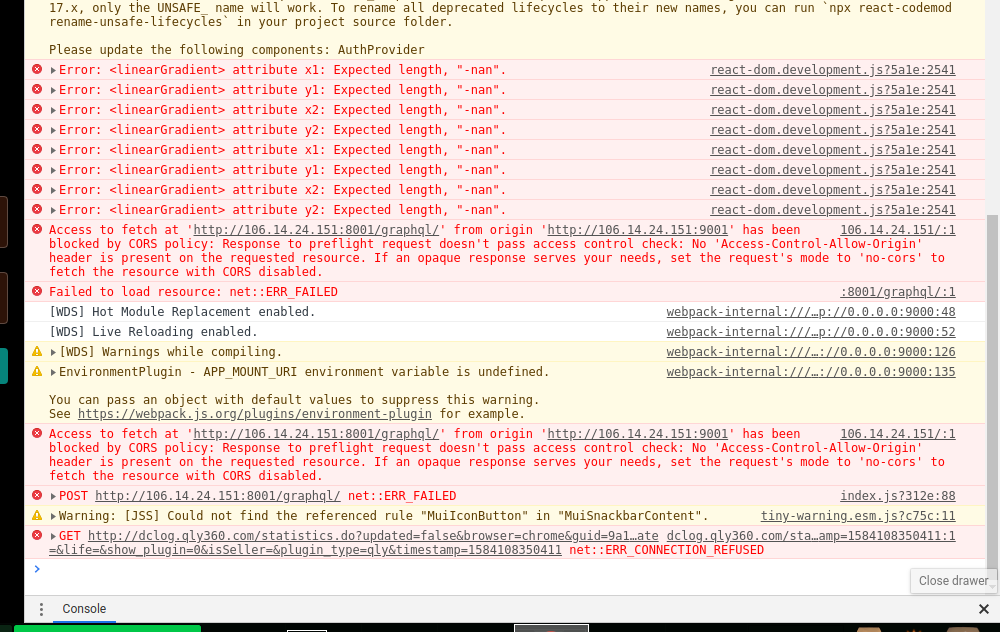Open the index.js?312e:88 source link
Screen dimensions: 1000x632
tap(897, 496)
